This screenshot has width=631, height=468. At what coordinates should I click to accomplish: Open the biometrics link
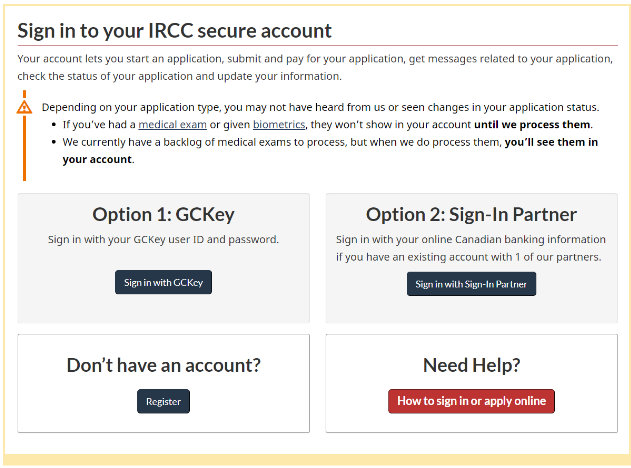(279, 125)
